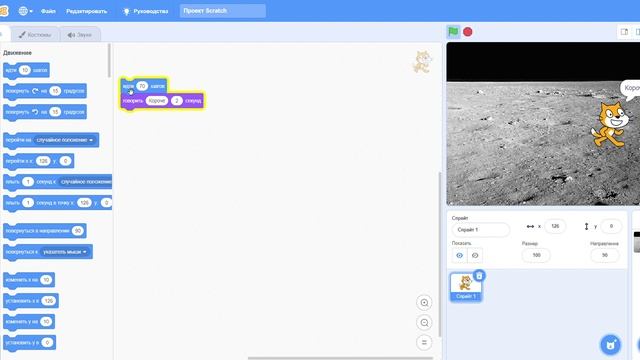The width and height of the screenshot is (640, 360).
Task: Click the sprite name field Спрайт 1
Action: tap(480, 230)
